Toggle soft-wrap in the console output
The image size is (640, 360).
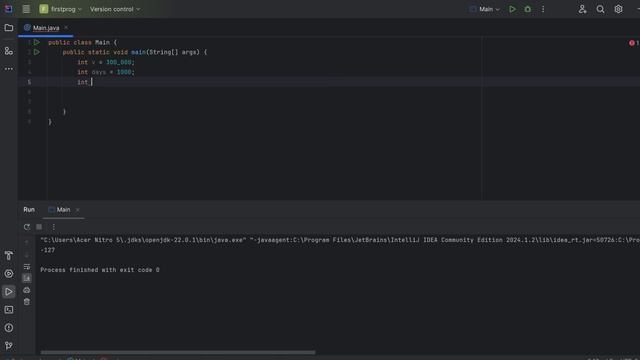pos(27,267)
